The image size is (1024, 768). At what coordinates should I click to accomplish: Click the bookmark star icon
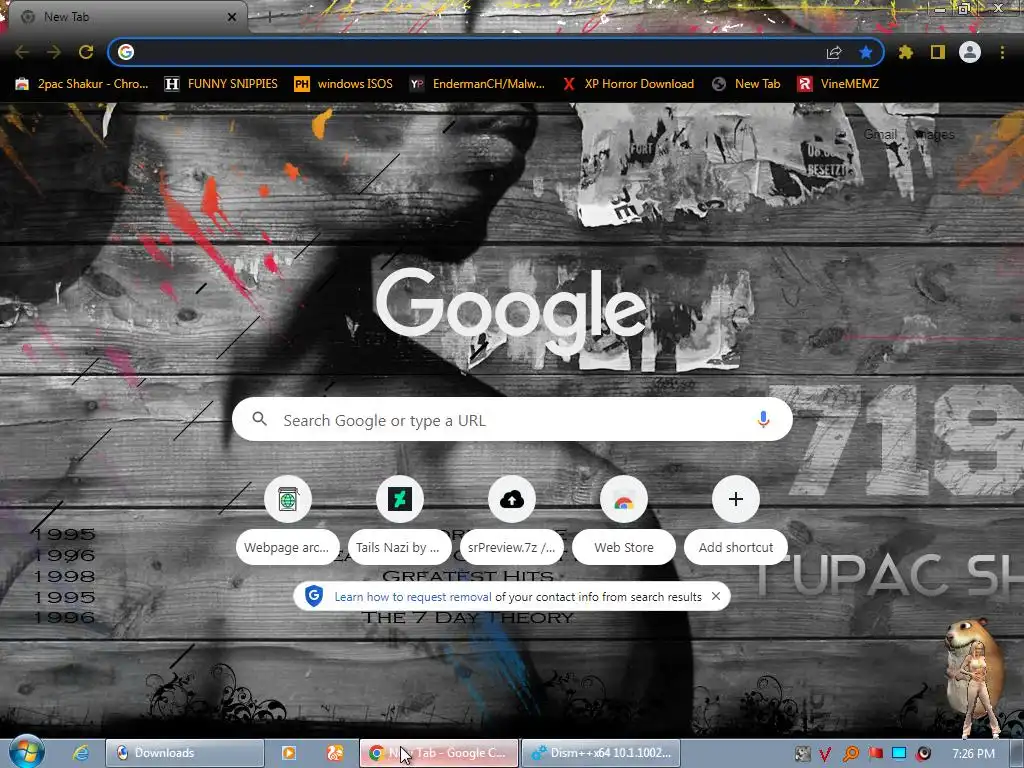click(866, 52)
